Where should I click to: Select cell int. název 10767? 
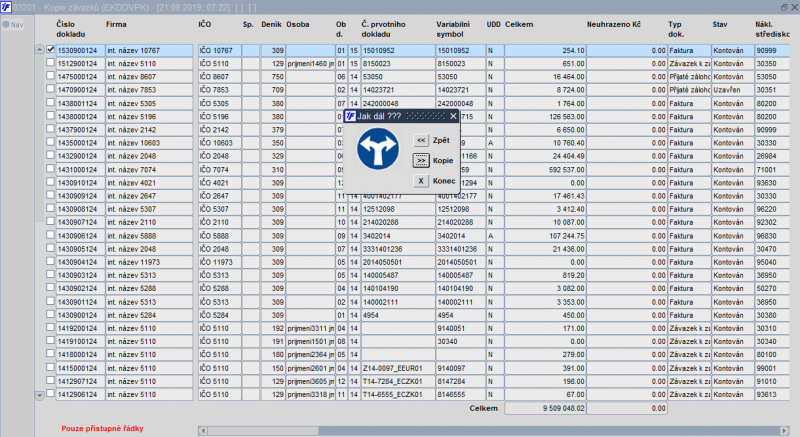coord(149,50)
